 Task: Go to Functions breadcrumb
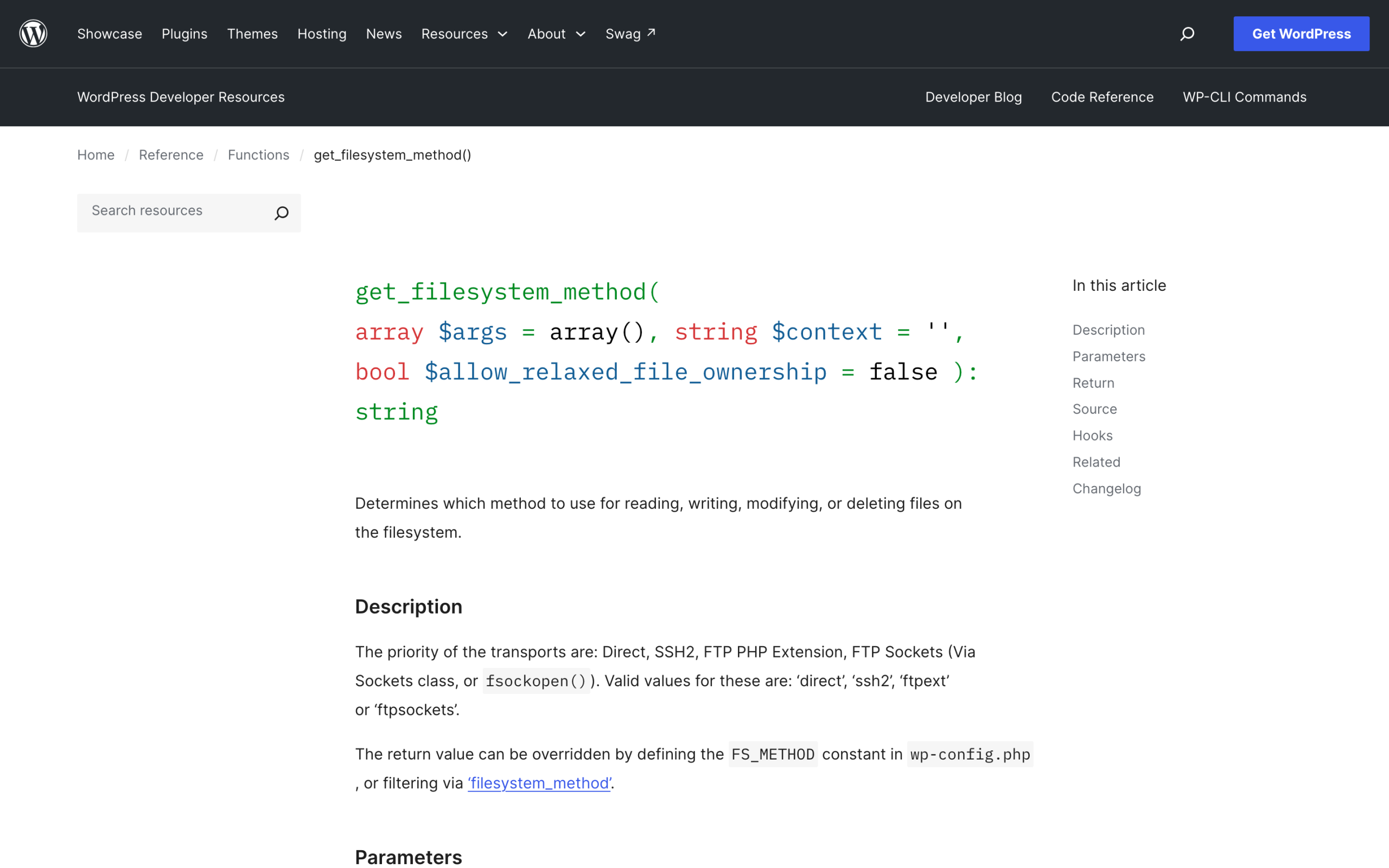point(258,155)
